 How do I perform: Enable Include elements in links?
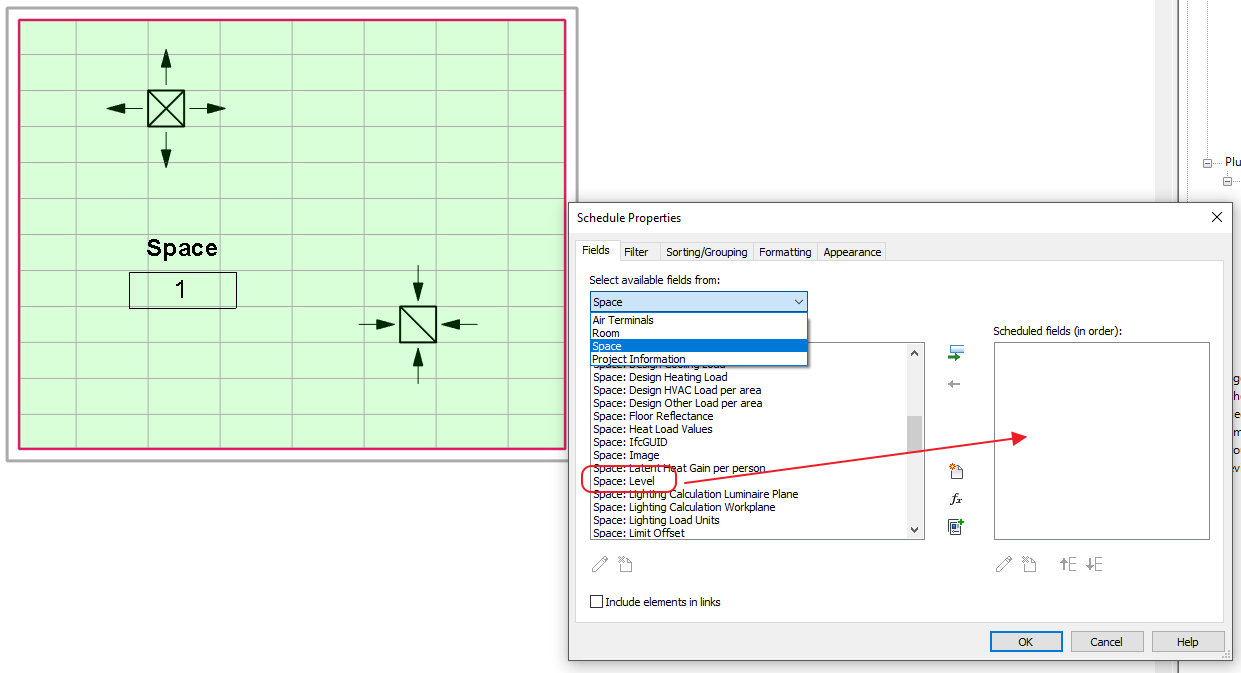597,601
